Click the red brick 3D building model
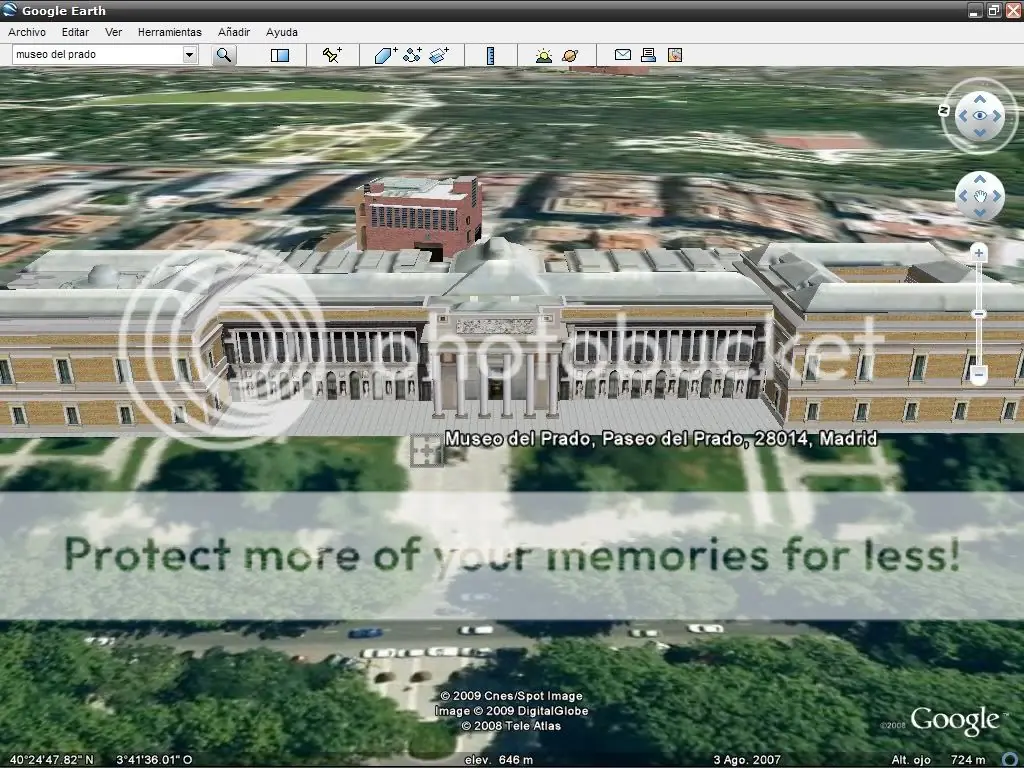This screenshot has height=768, width=1024. [x=419, y=216]
